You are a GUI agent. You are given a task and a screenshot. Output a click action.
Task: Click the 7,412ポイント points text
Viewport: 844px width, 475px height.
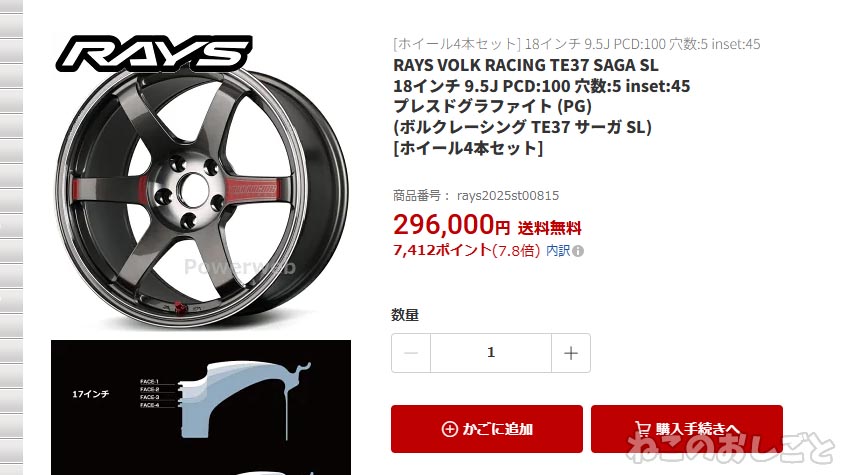coord(442,250)
